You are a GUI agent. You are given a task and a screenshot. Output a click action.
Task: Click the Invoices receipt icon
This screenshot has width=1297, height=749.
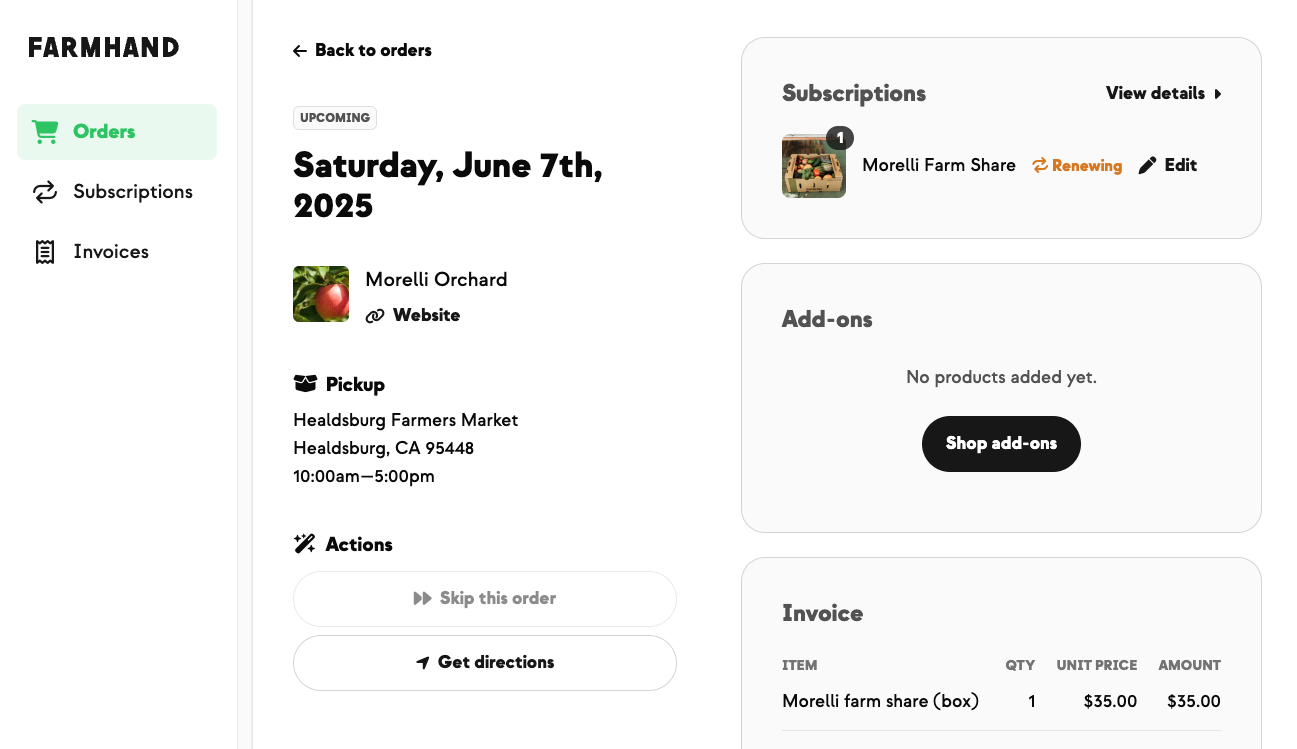[45, 252]
